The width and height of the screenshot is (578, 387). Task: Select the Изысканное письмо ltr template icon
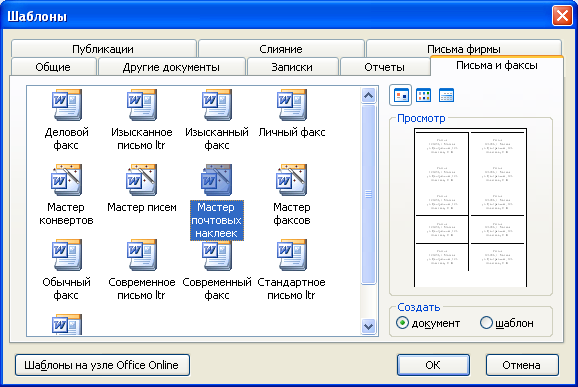tap(142, 105)
